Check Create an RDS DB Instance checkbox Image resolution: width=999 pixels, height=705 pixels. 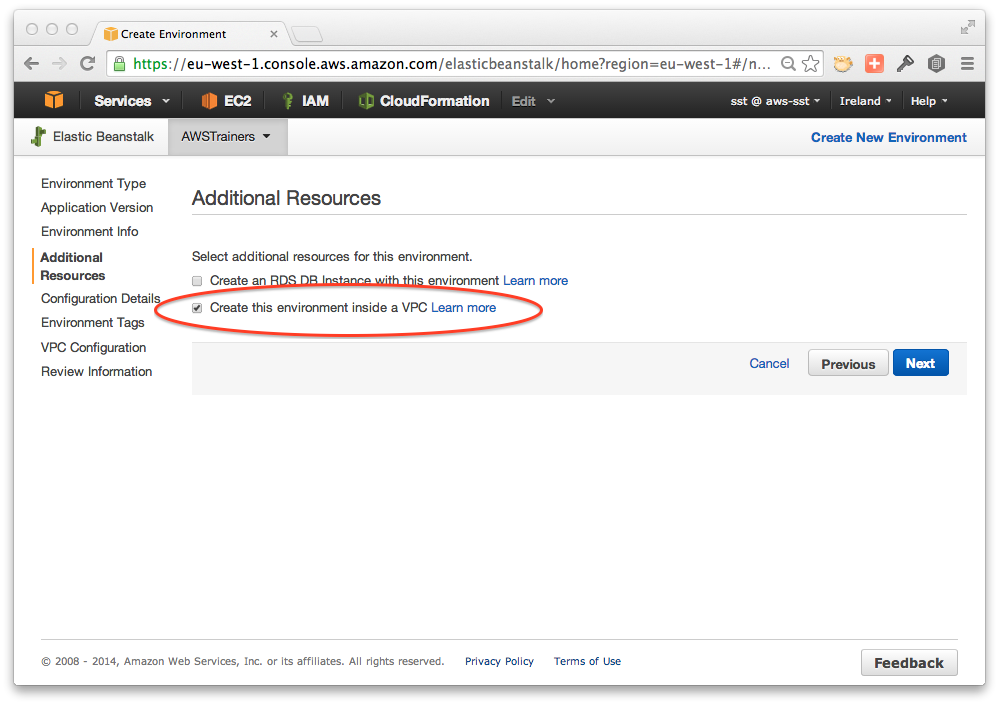pos(197,281)
